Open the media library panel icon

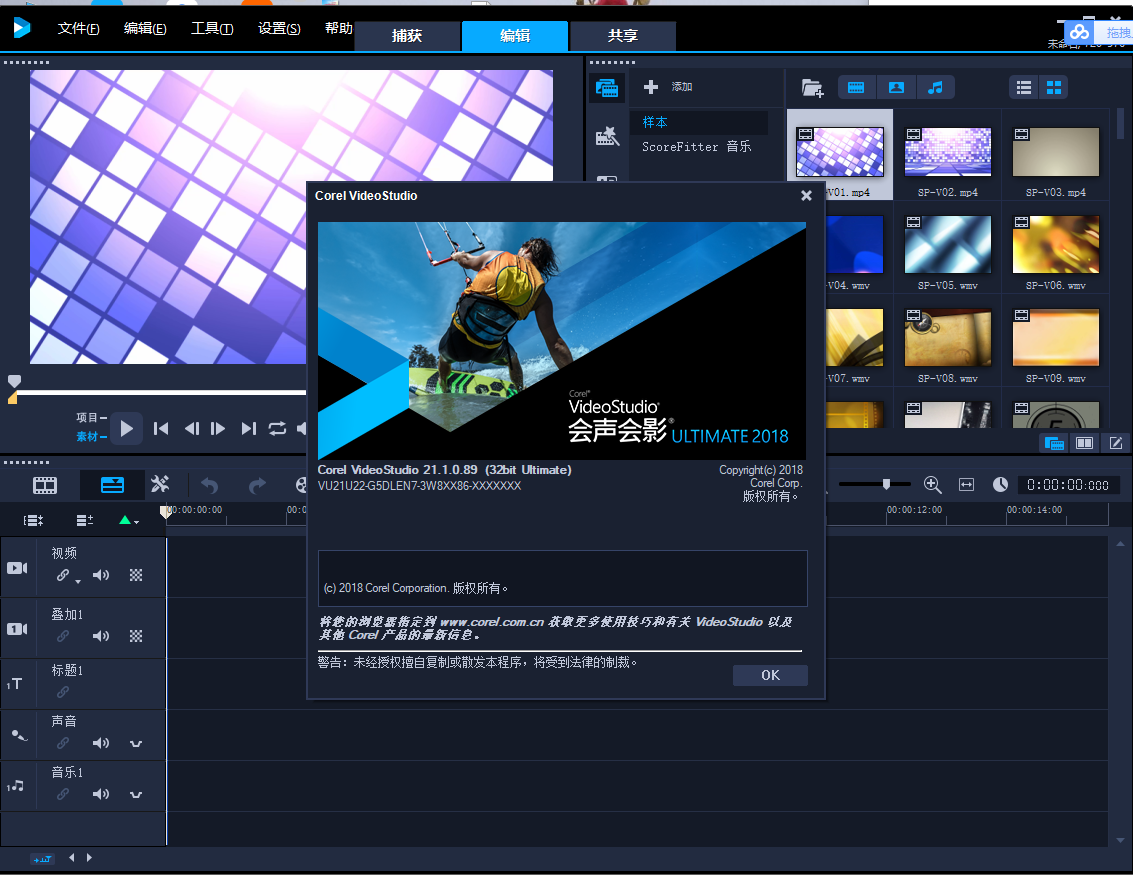coord(607,88)
